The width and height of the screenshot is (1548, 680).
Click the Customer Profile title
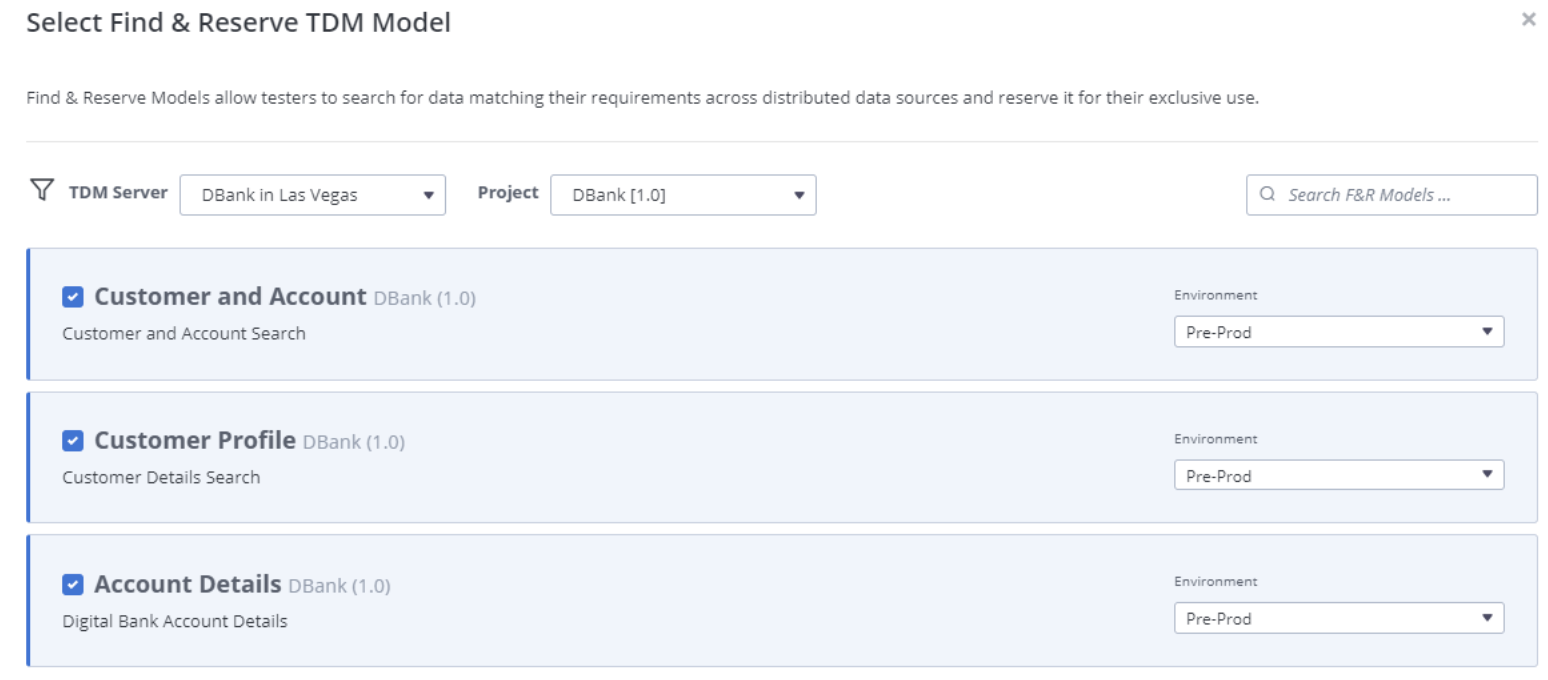pos(195,441)
